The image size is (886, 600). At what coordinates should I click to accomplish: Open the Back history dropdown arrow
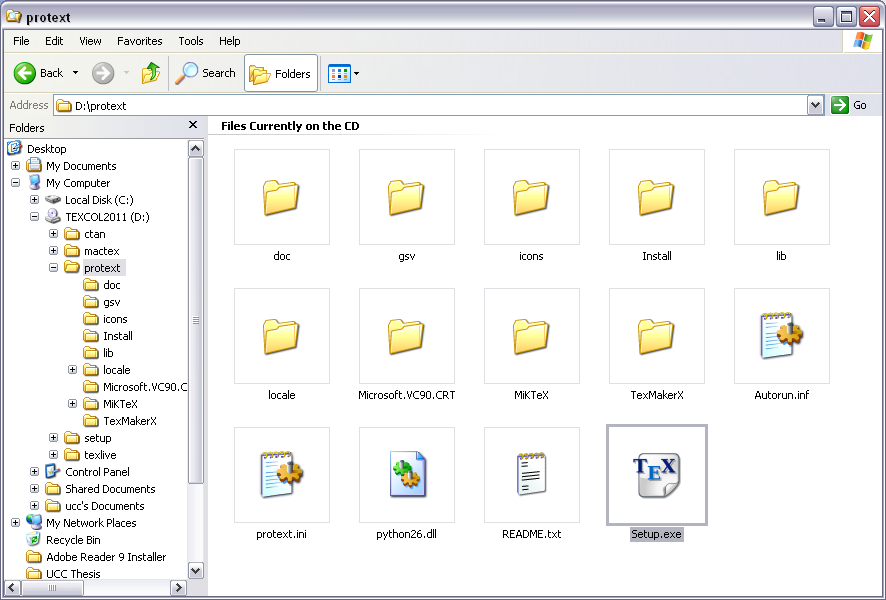click(75, 73)
